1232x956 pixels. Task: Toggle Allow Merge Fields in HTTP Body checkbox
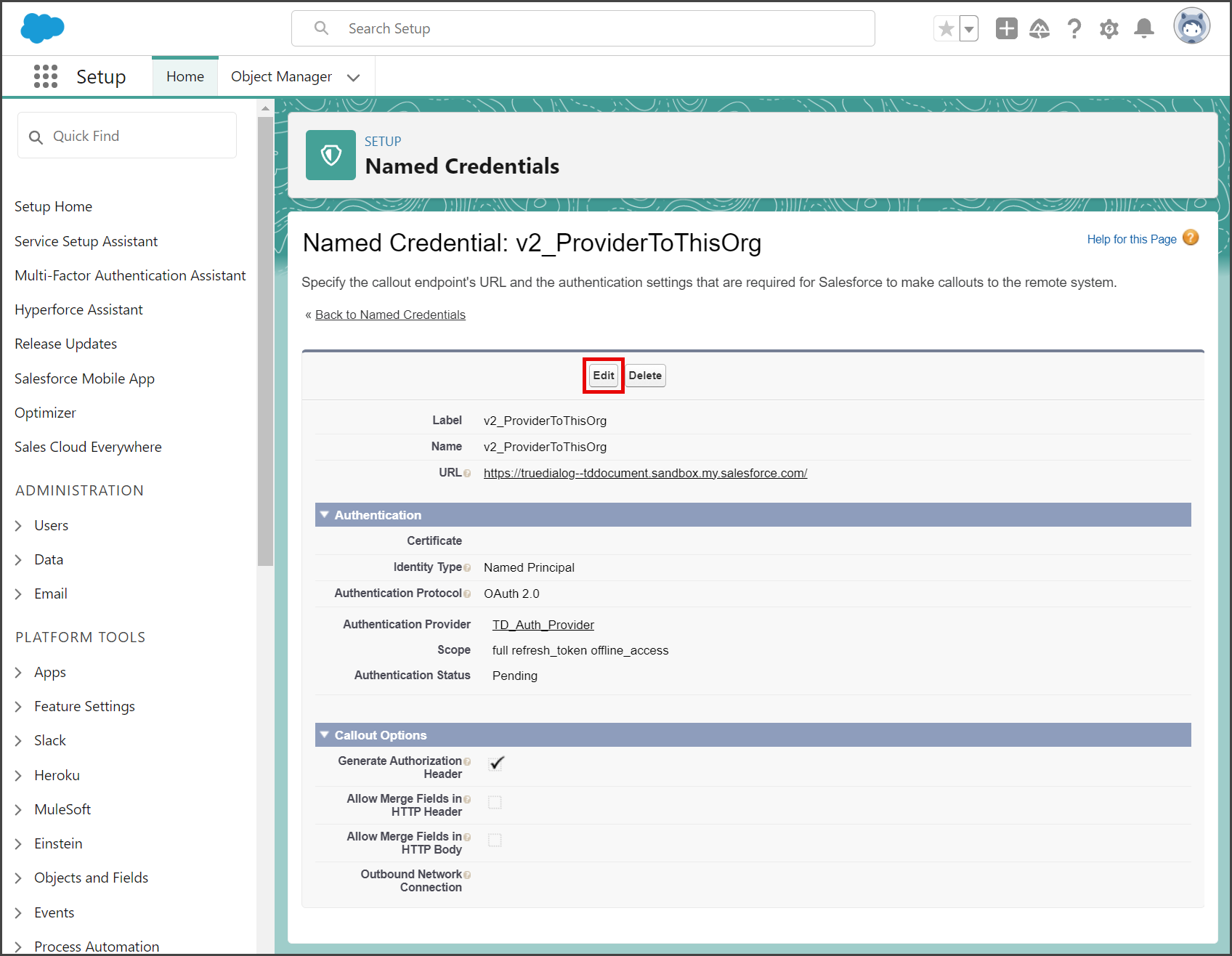coord(495,840)
